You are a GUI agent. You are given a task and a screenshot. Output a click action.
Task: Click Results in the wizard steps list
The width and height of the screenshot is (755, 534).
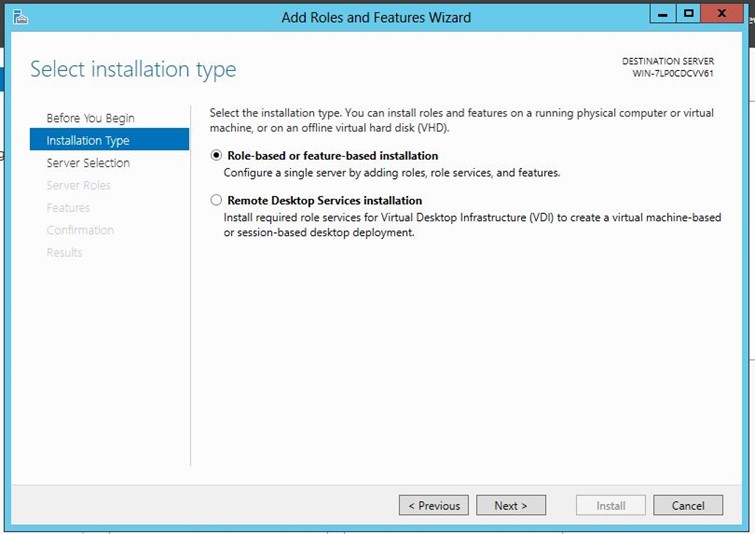[64, 252]
